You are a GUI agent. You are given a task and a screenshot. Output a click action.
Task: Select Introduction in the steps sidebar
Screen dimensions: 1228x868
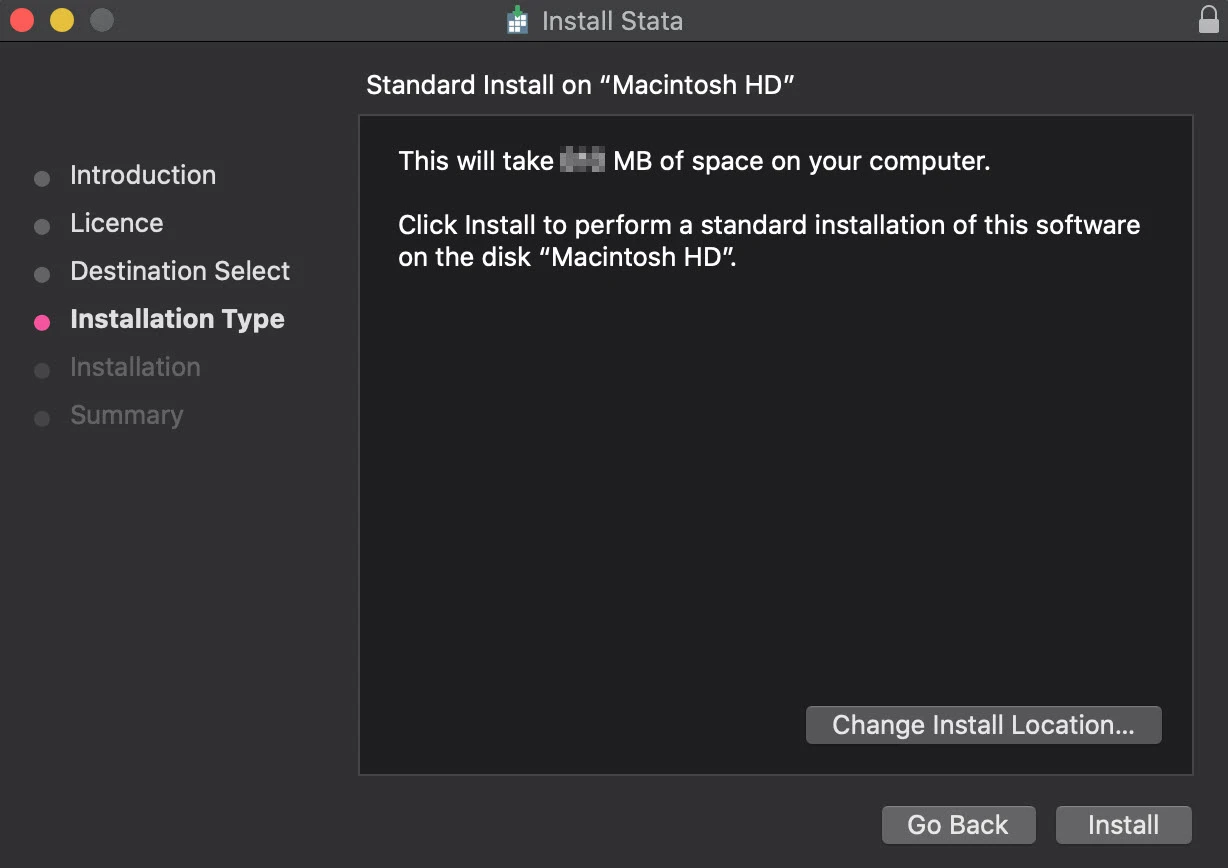tap(142, 175)
